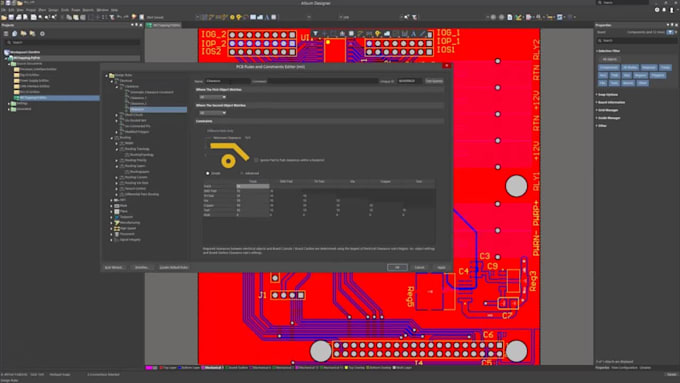
Task: Click the Test Queries button
Action: pyautogui.click(x=434, y=81)
